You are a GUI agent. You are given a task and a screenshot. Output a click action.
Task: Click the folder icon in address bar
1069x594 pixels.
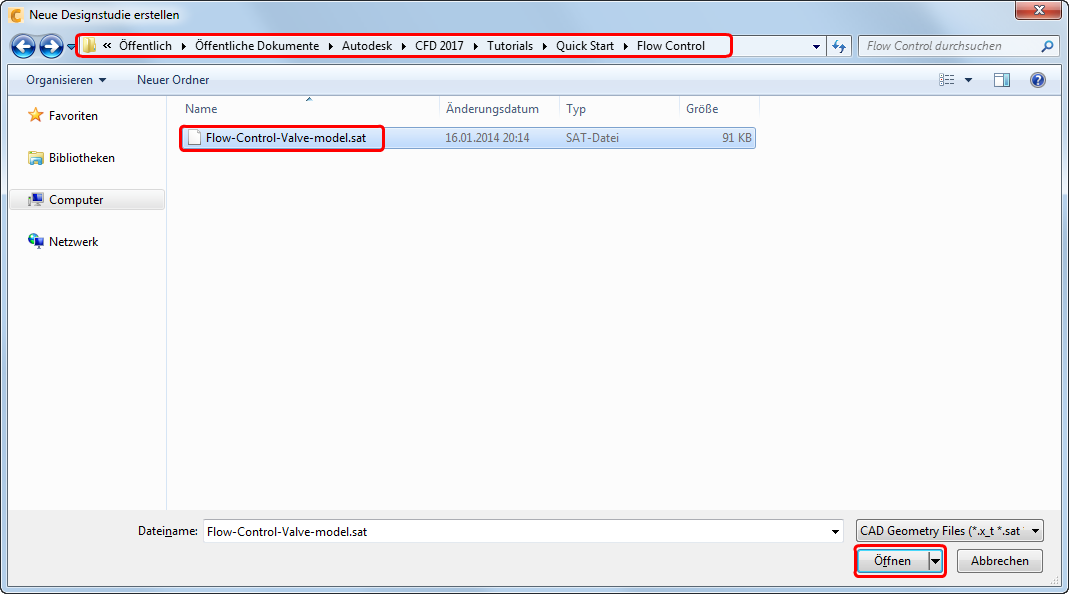89,46
